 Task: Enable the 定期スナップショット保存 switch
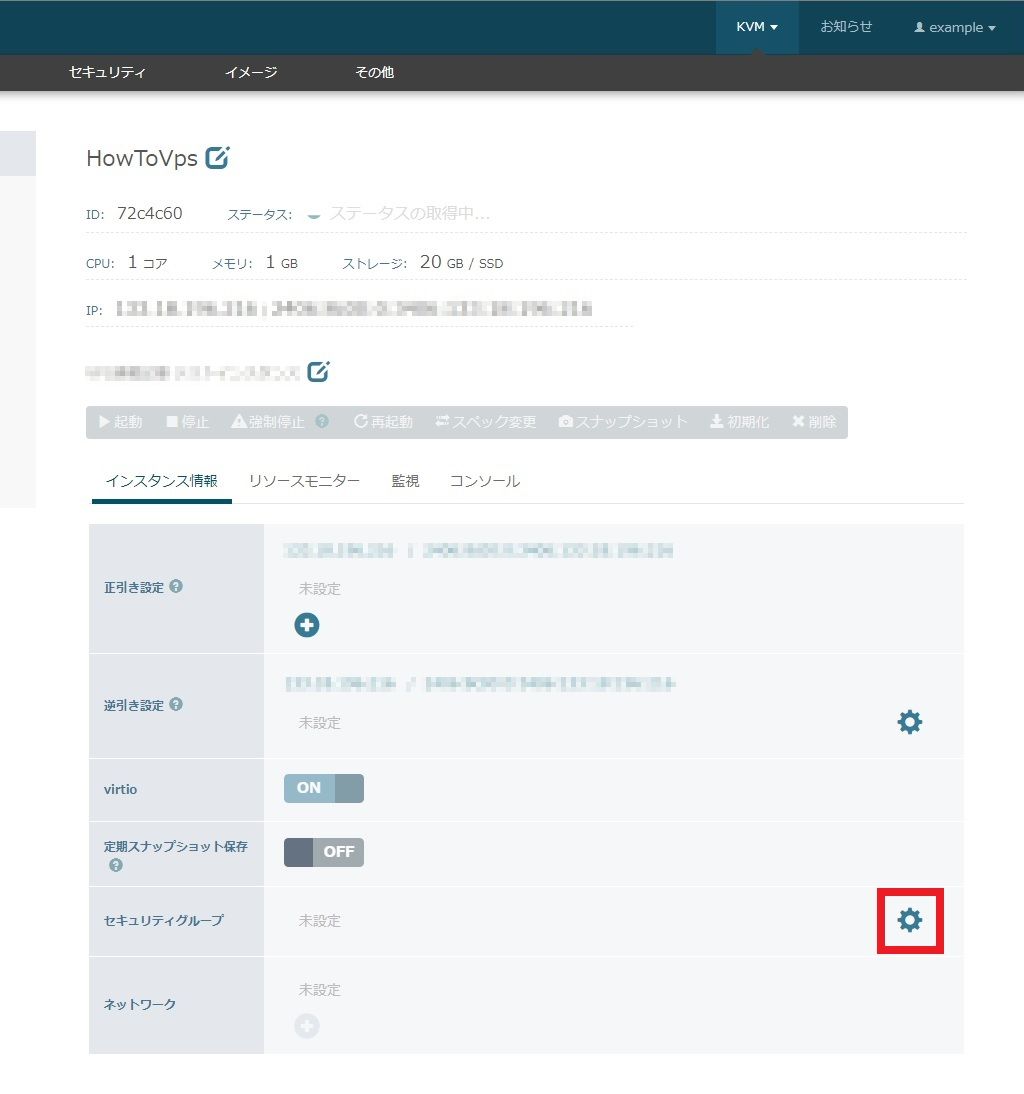click(x=324, y=852)
